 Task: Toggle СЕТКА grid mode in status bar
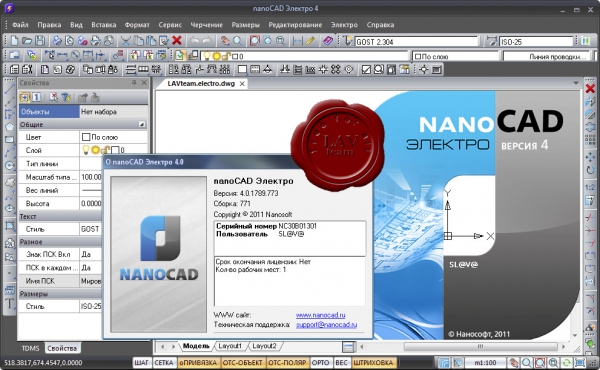[x=164, y=362]
